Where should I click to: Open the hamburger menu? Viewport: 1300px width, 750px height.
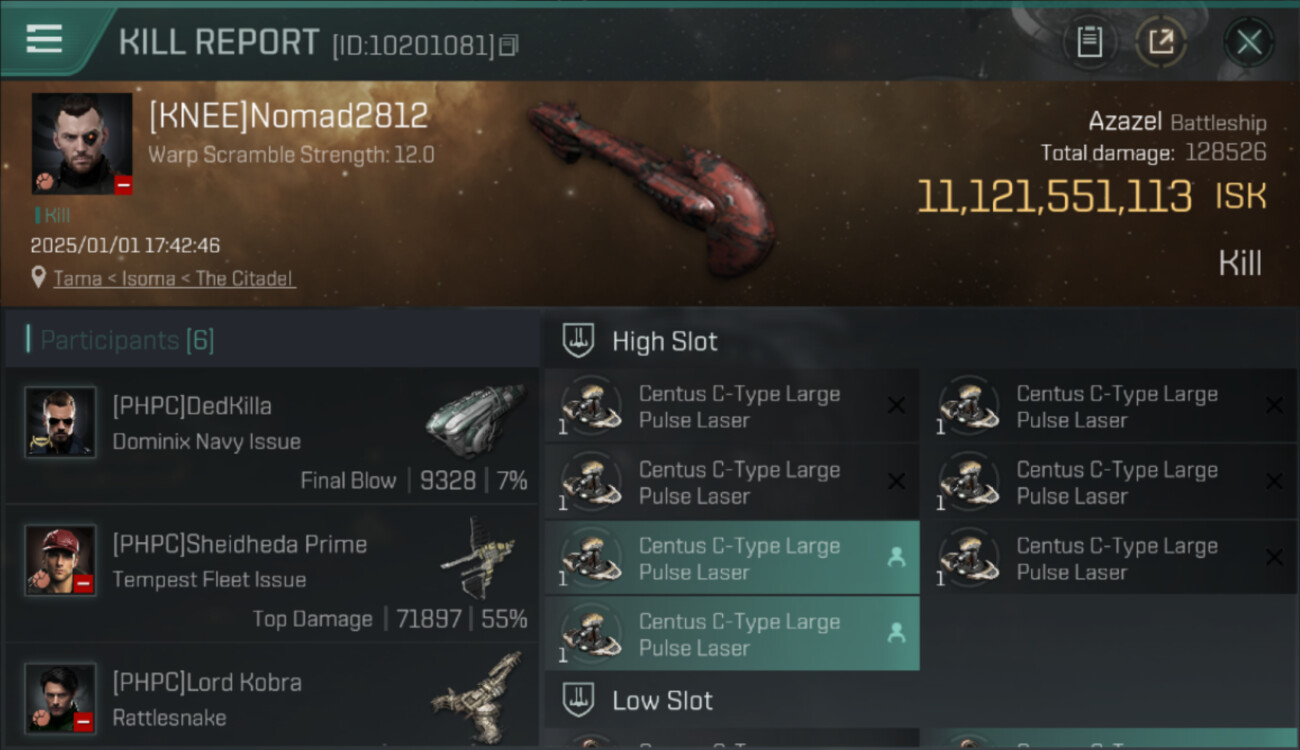click(44, 40)
